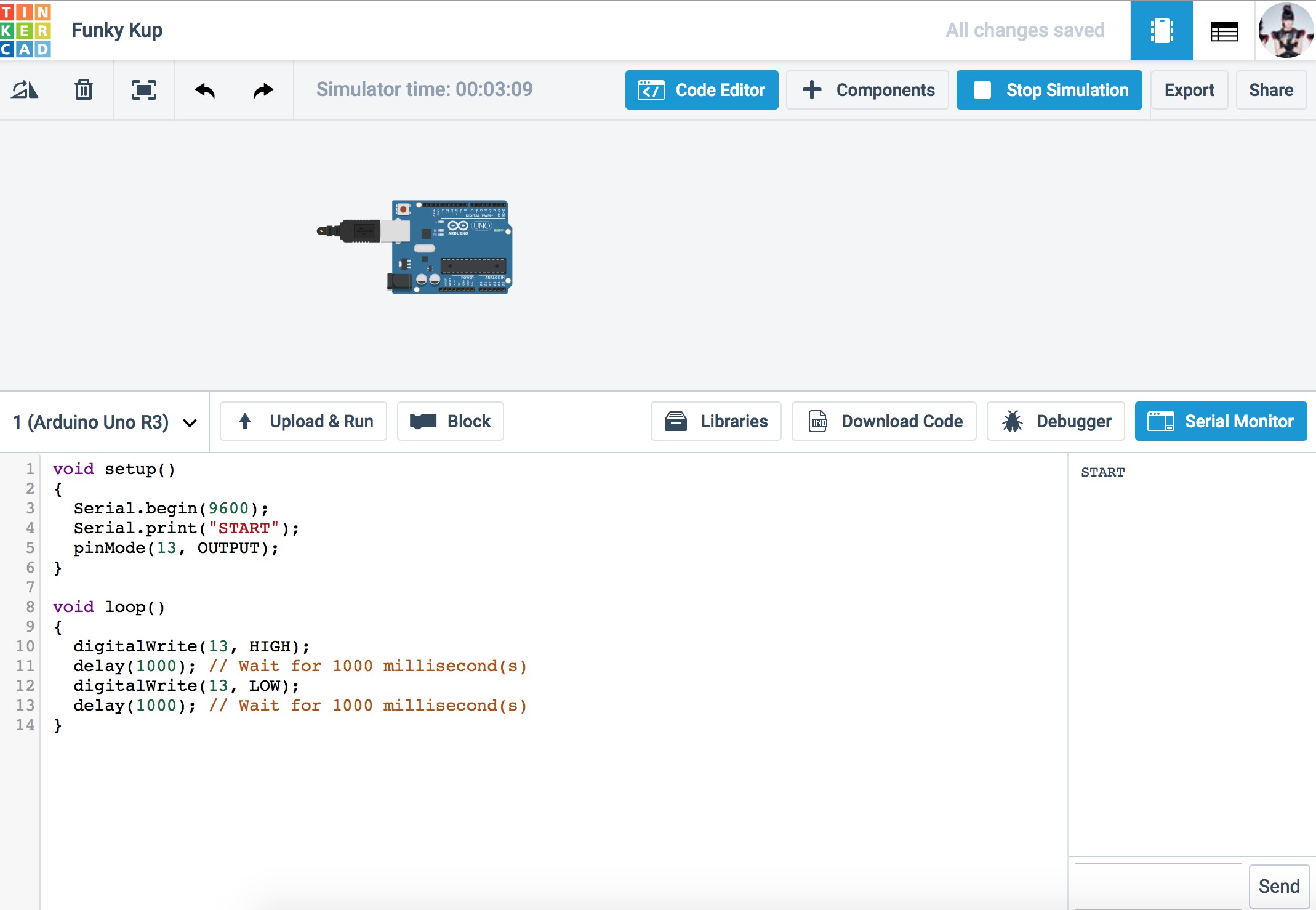Click the rotate component icon

25,91
